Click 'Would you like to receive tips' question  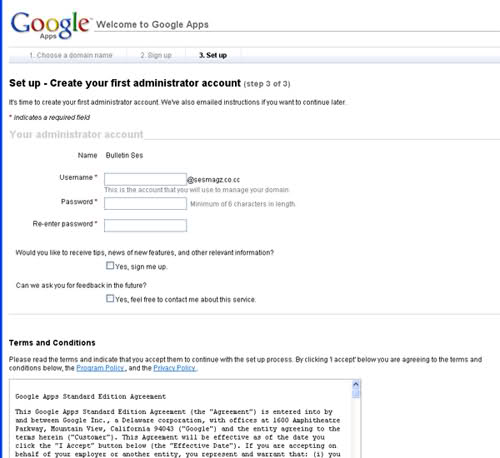[x=145, y=253]
